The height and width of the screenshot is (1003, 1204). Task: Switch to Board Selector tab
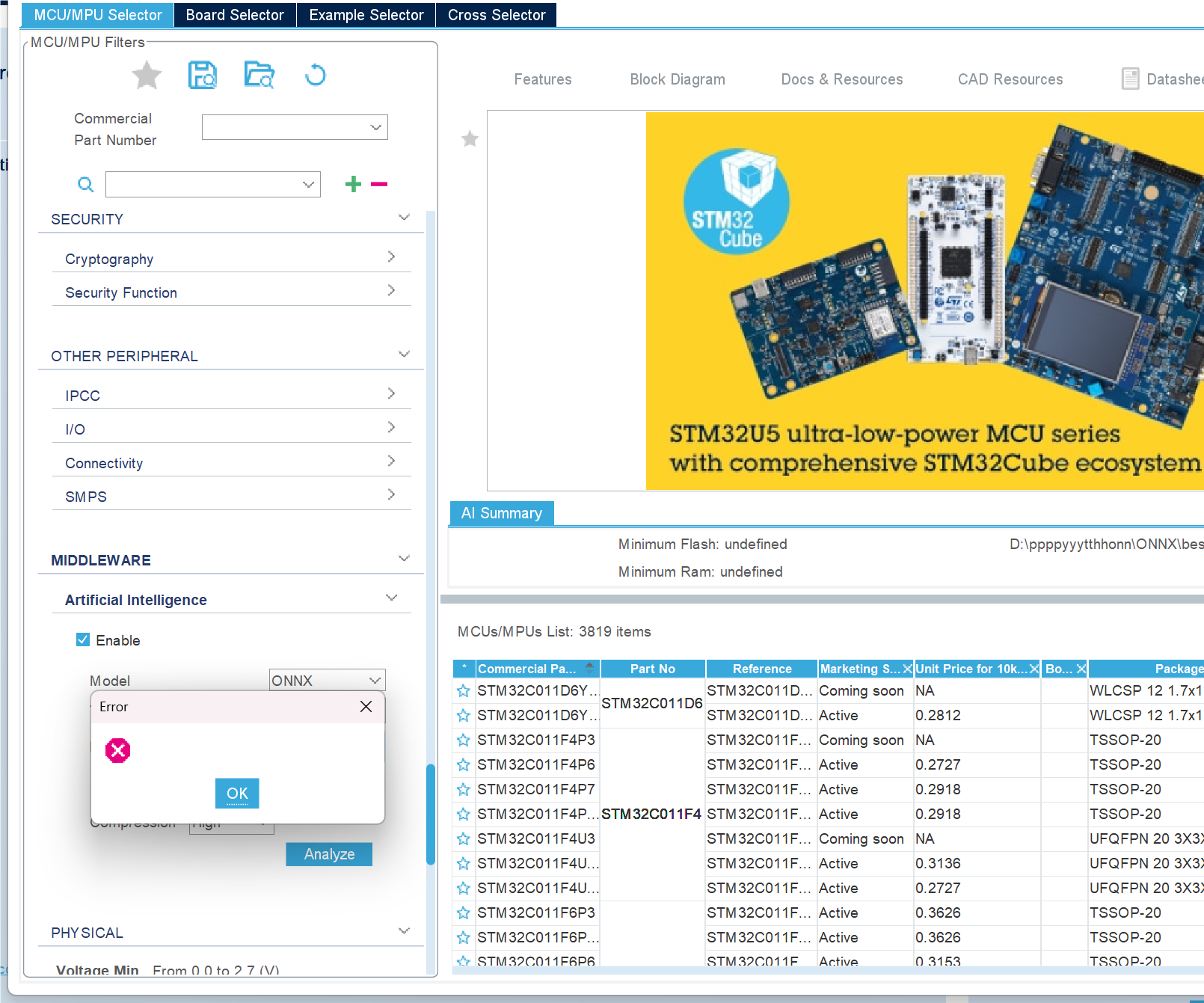point(235,15)
